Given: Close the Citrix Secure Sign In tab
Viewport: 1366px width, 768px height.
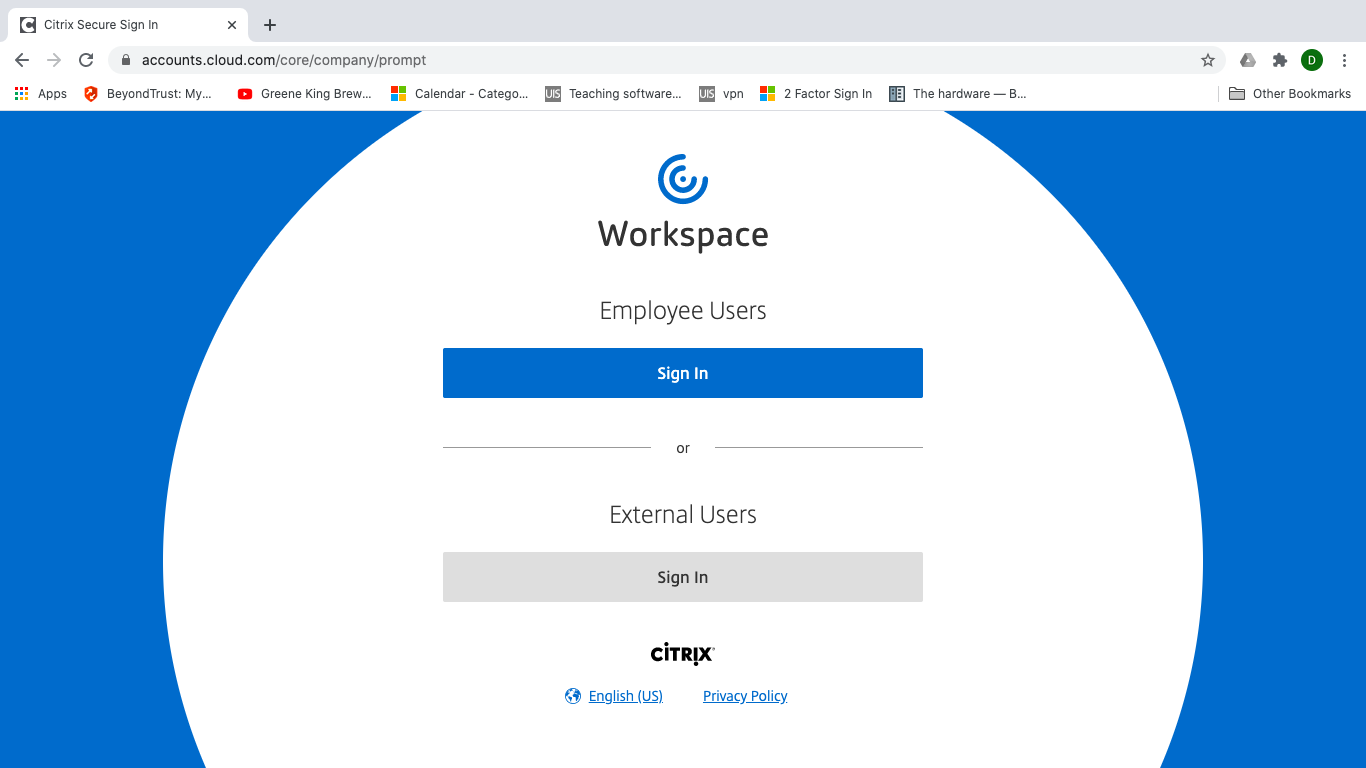Looking at the screenshot, I should point(232,25).
